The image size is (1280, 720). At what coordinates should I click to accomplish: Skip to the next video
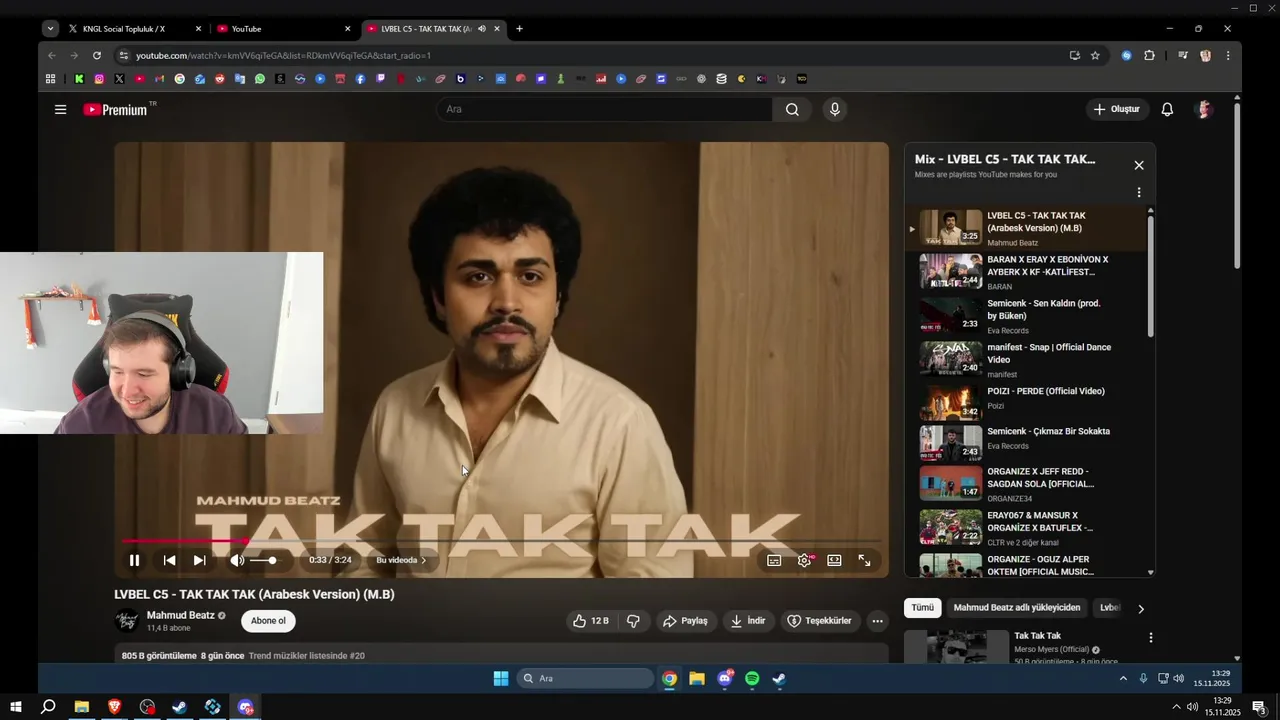coord(199,560)
